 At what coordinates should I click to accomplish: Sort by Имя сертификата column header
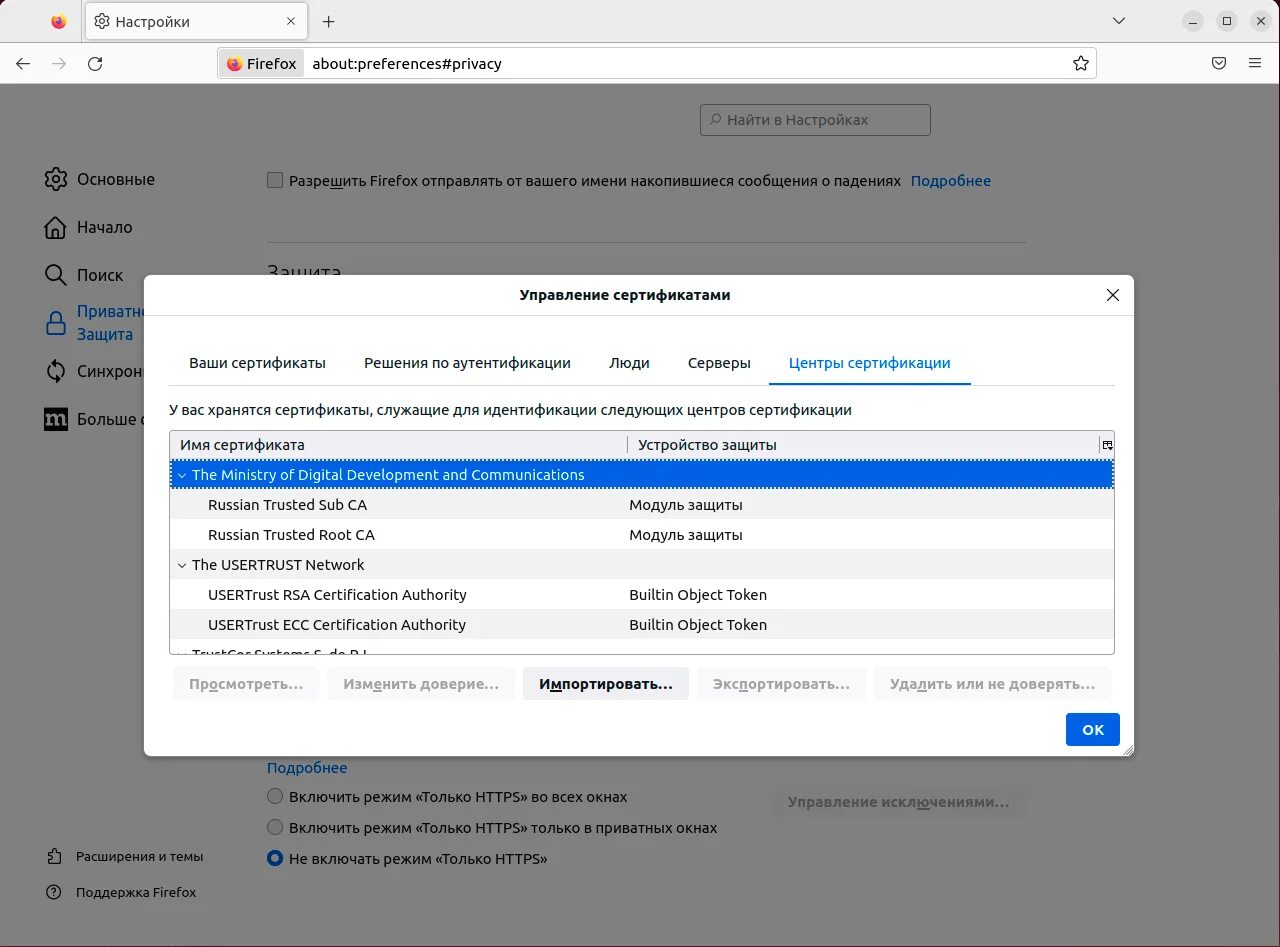point(398,445)
